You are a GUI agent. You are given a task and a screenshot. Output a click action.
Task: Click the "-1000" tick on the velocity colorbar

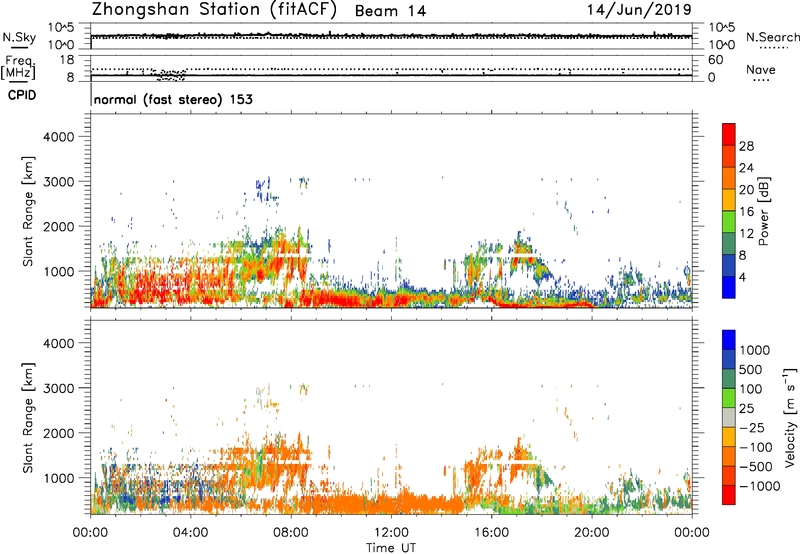[759, 486]
